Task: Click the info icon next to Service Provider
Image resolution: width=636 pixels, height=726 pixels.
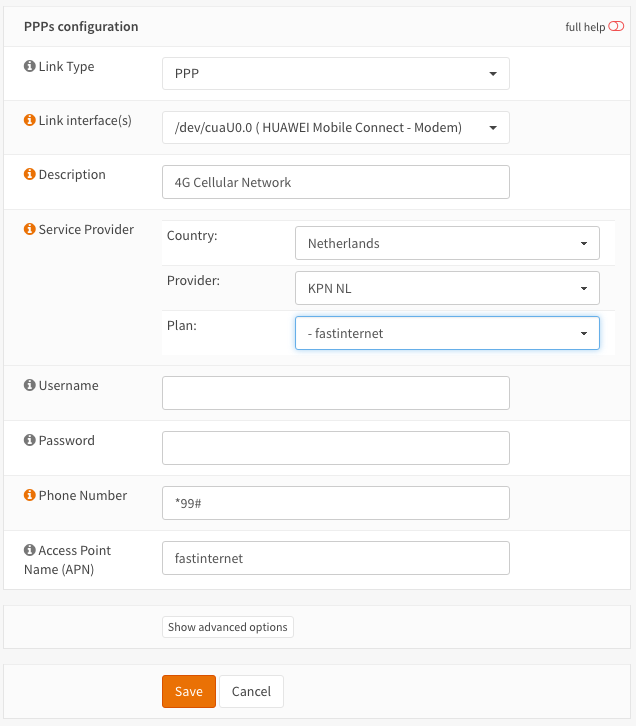Action: click(29, 230)
